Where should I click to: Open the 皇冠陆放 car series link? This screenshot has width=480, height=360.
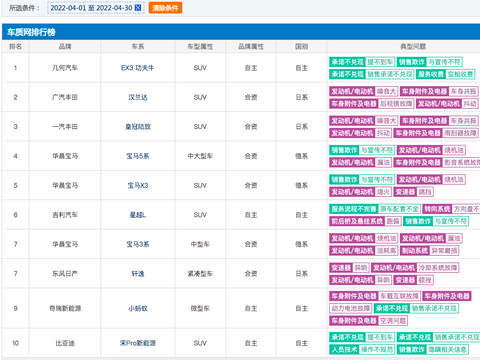138,127
